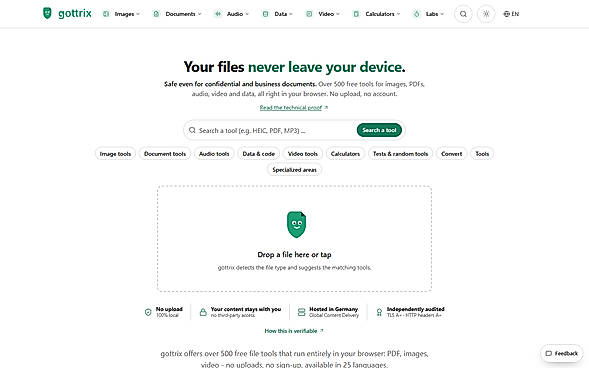This screenshot has width=589, height=368.
Task: Open the EN language selector
Action: pos(511,14)
